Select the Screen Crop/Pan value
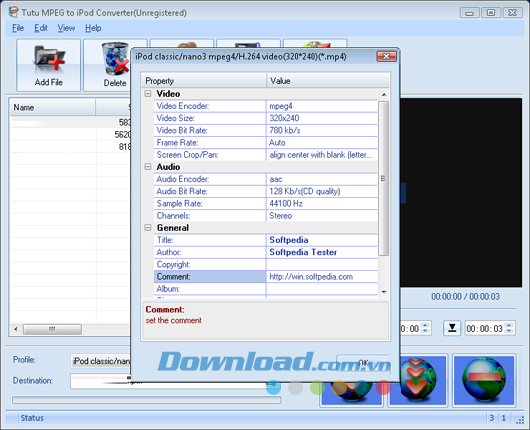The image size is (530, 430). click(x=322, y=155)
